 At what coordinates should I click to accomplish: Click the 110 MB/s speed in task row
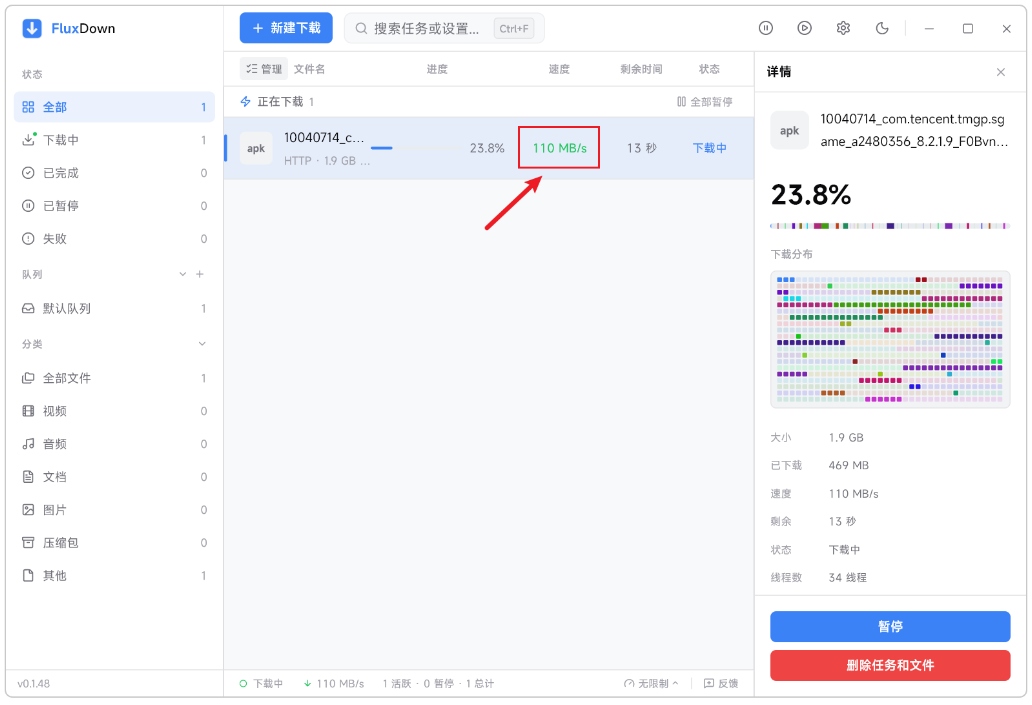point(559,148)
